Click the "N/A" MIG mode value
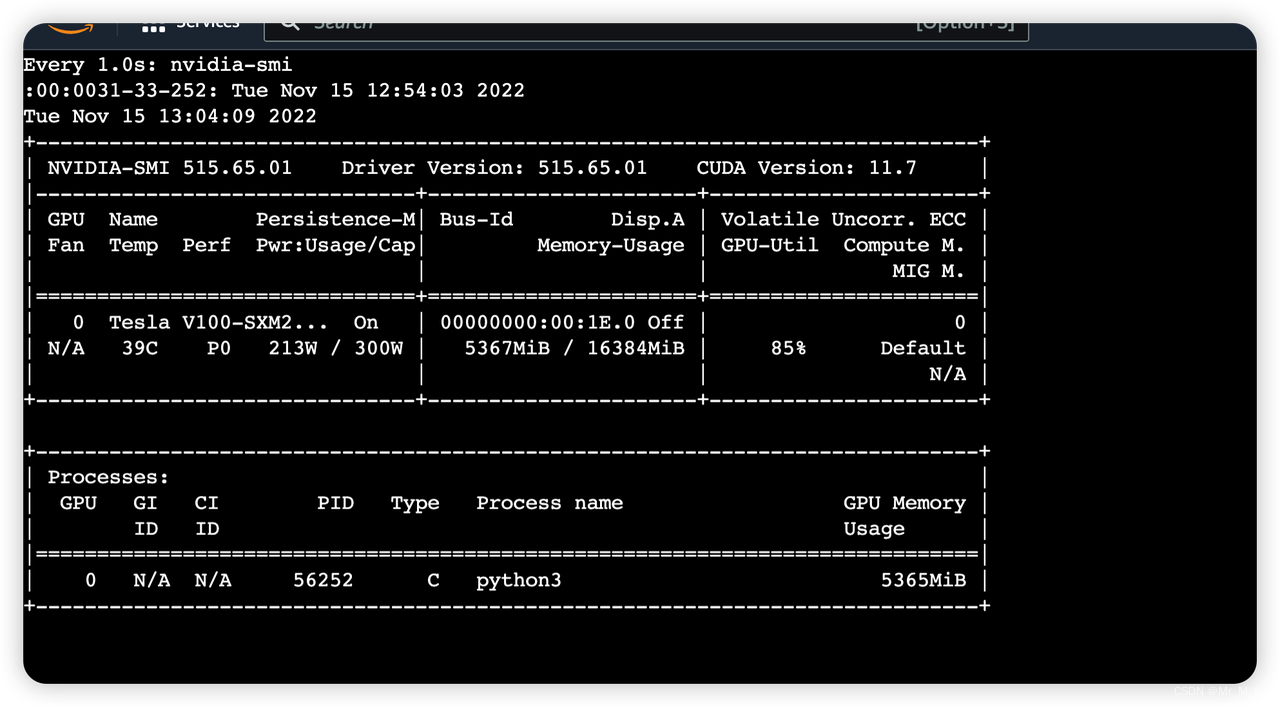Screen dimensions: 1280x707 pyautogui.click(x=947, y=374)
